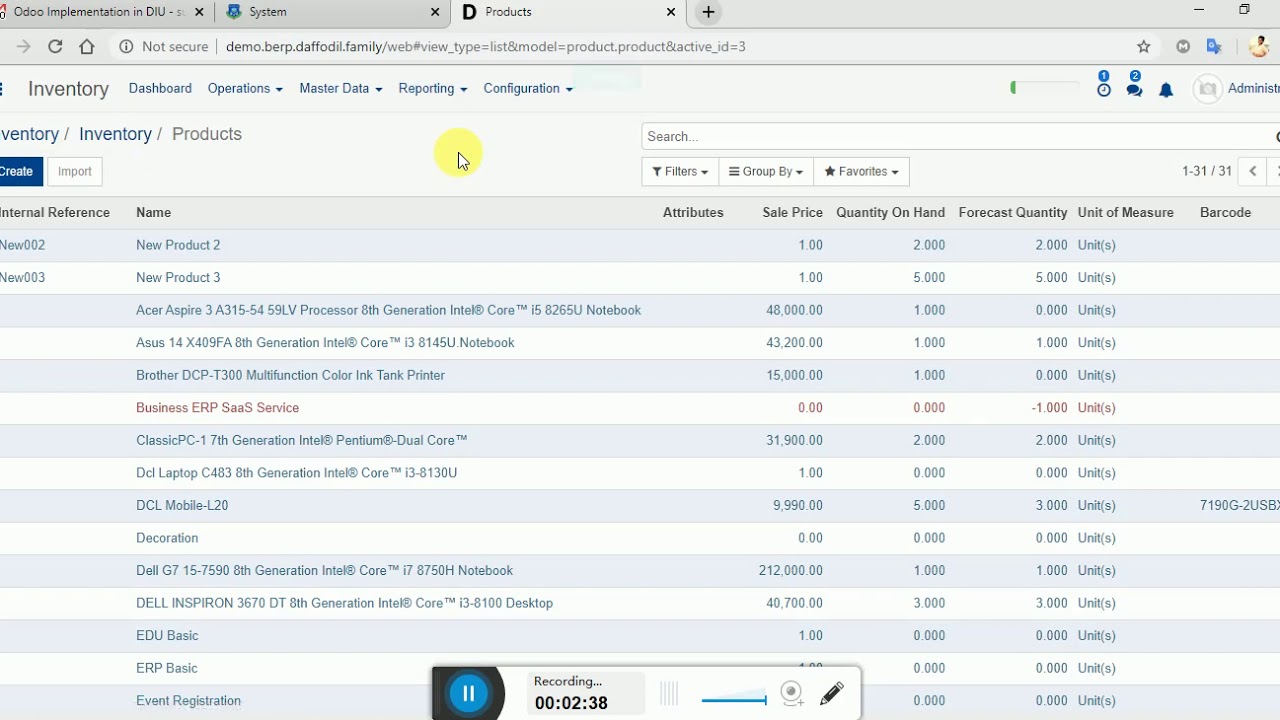Screen dimensions: 1280x720
Task: Go to Inventory breadcrumb before Products
Action: [x=115, y=134]
